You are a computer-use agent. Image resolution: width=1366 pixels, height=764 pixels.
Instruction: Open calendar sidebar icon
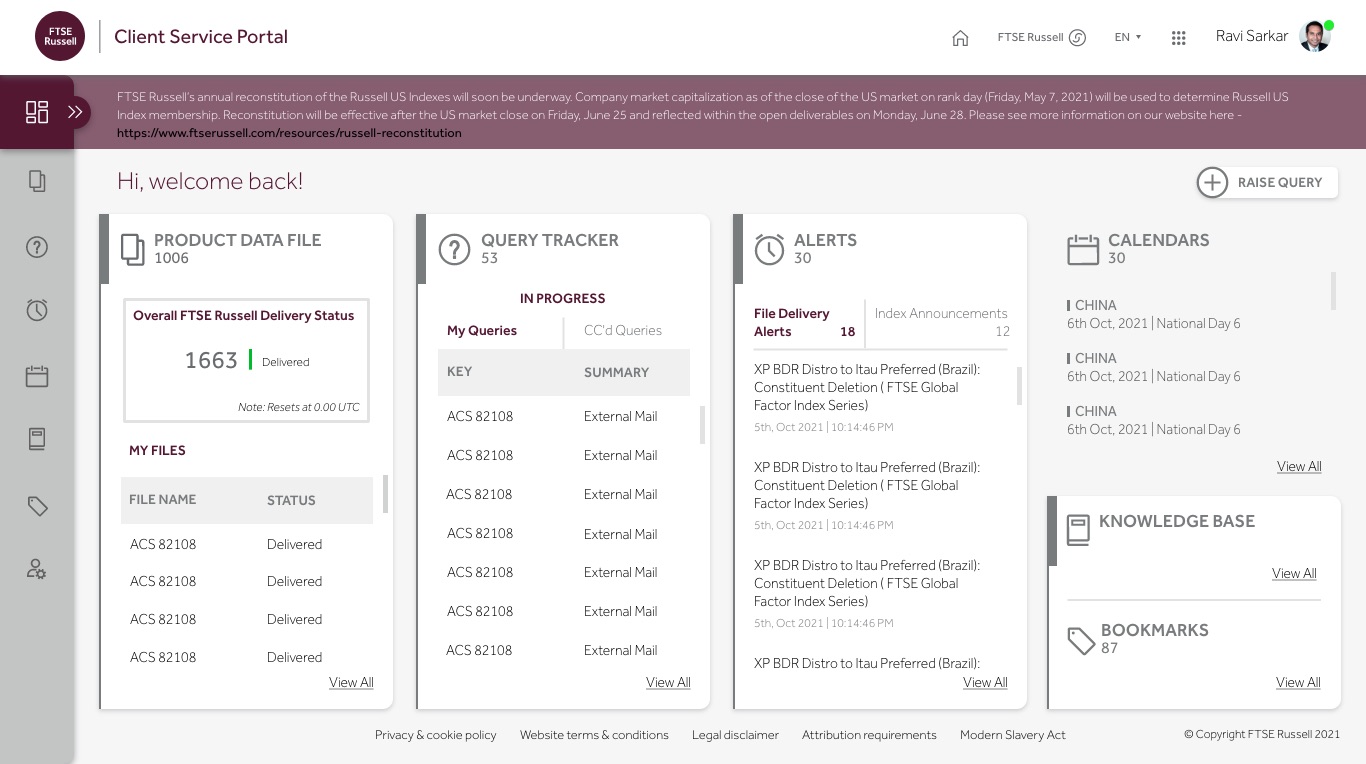pyautogui.click(x=37, y=376)
